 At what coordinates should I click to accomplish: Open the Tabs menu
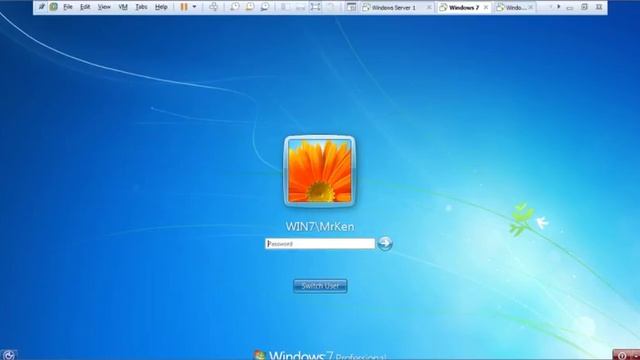tap(141, 7)
